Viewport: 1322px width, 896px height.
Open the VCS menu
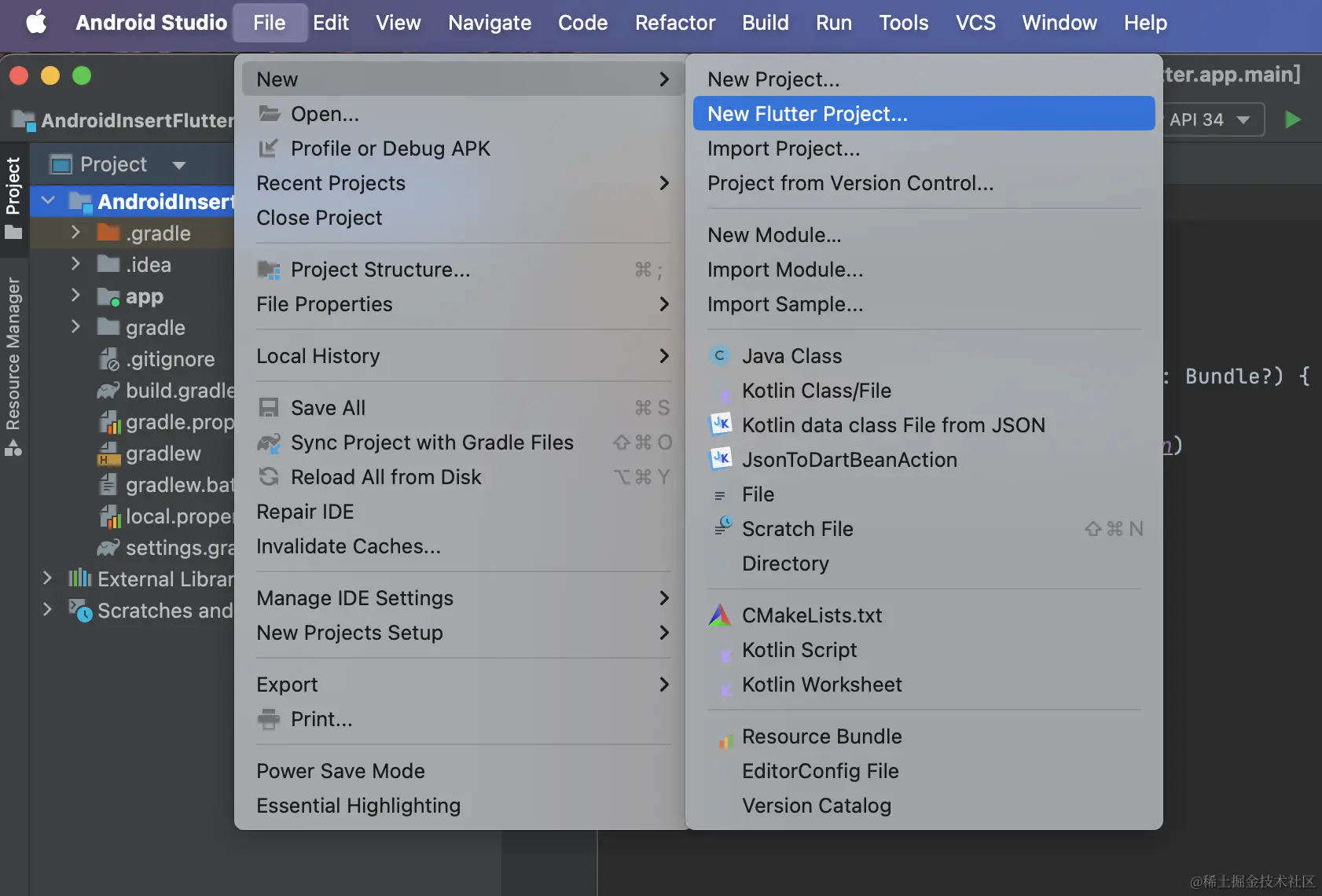click(975, 22)
